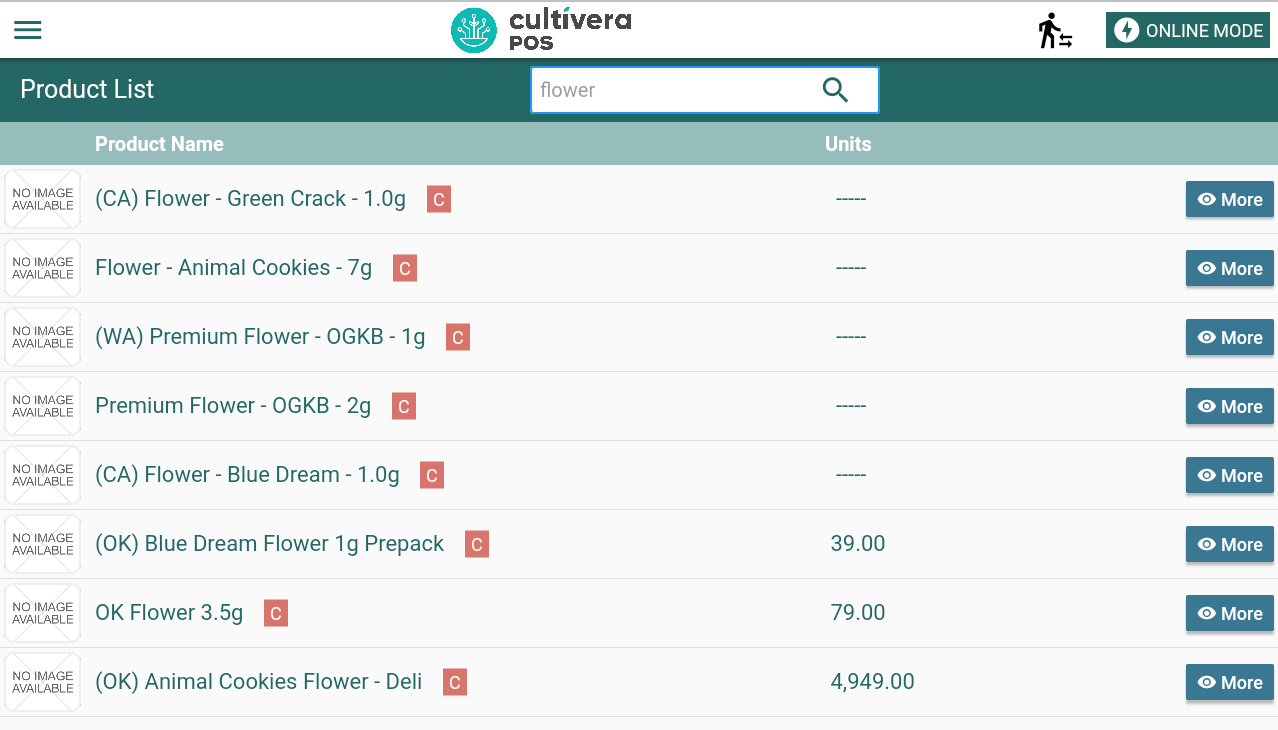Show more for (WA) Premium Flower OGKB 1g
Screen dimensions: 1278x730
[x=1230, y=337]
